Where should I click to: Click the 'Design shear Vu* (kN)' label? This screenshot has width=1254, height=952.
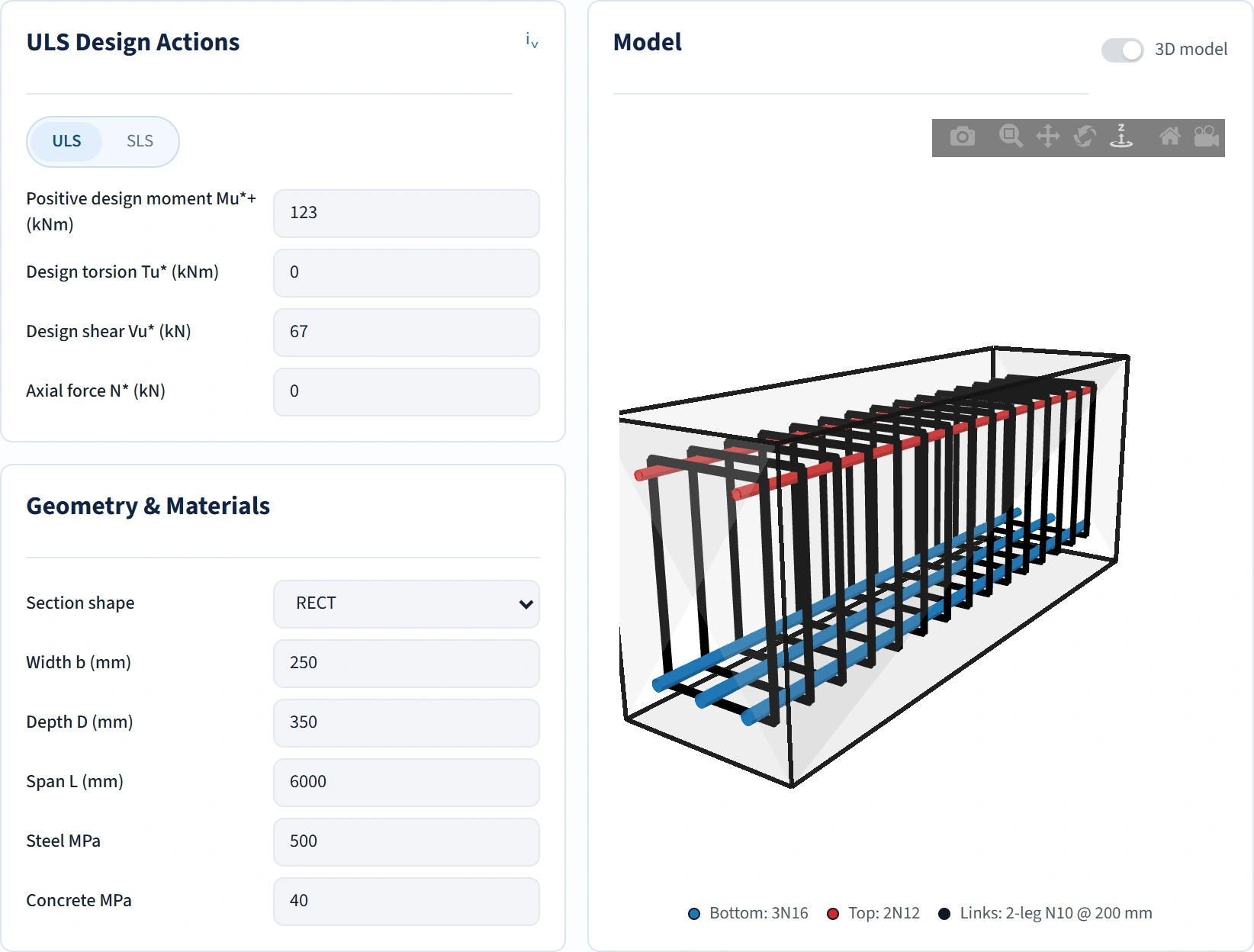click(x=108, y=331)
